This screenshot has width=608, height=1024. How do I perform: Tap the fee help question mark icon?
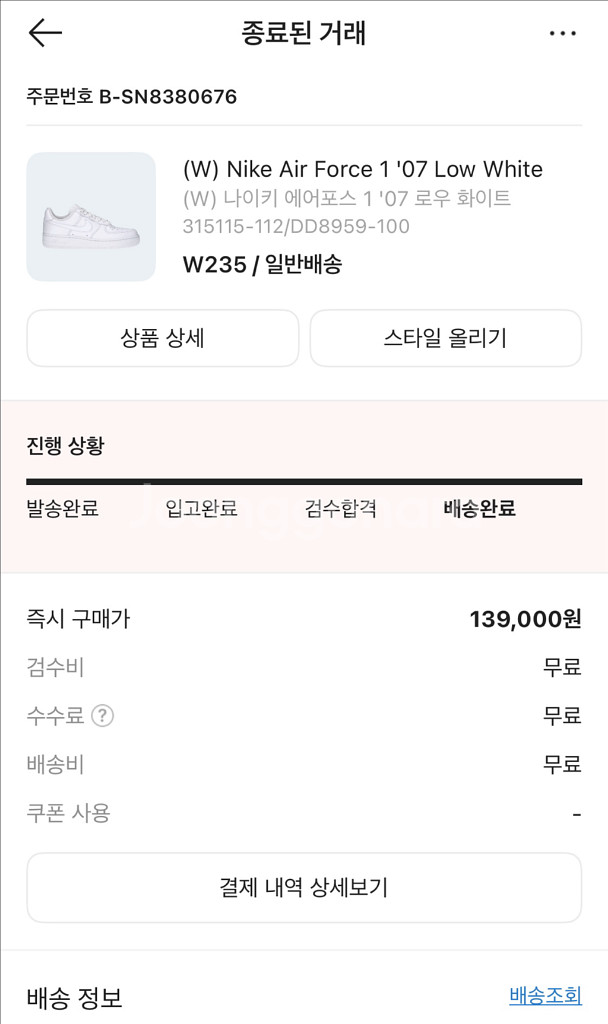102,716
